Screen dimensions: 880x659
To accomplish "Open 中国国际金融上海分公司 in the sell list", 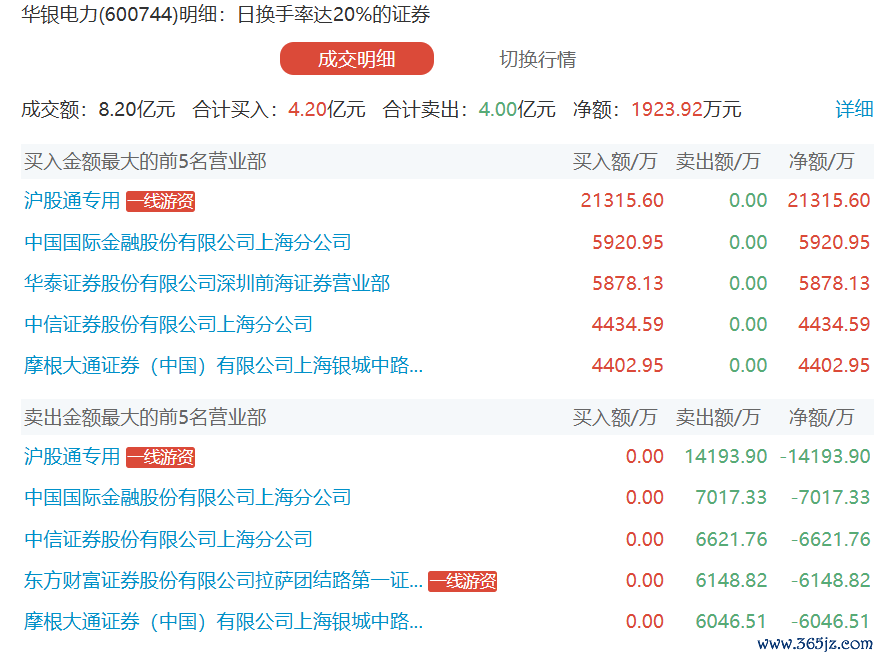I will (187, 497).
